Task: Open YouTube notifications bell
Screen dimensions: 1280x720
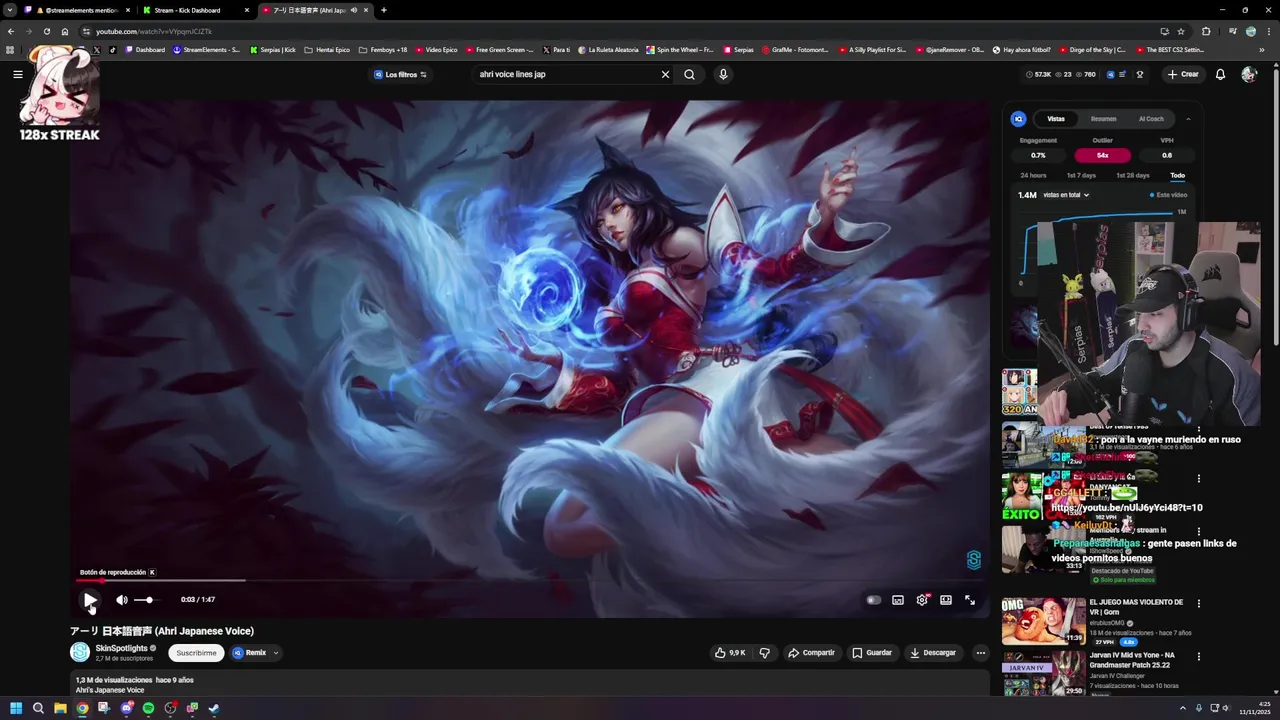Action: (x=1220, y=74)
